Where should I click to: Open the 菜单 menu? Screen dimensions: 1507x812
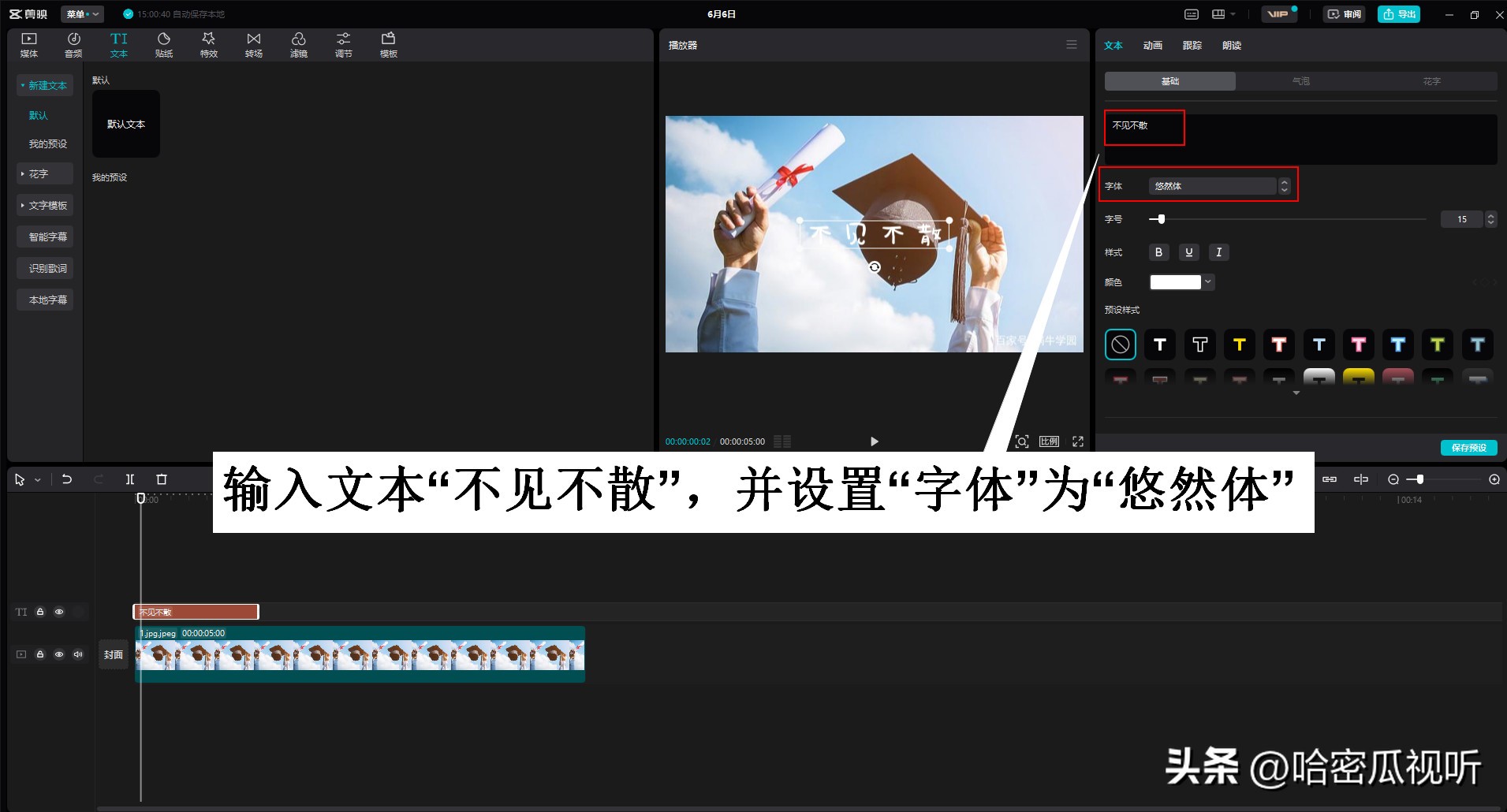point(81,13)
